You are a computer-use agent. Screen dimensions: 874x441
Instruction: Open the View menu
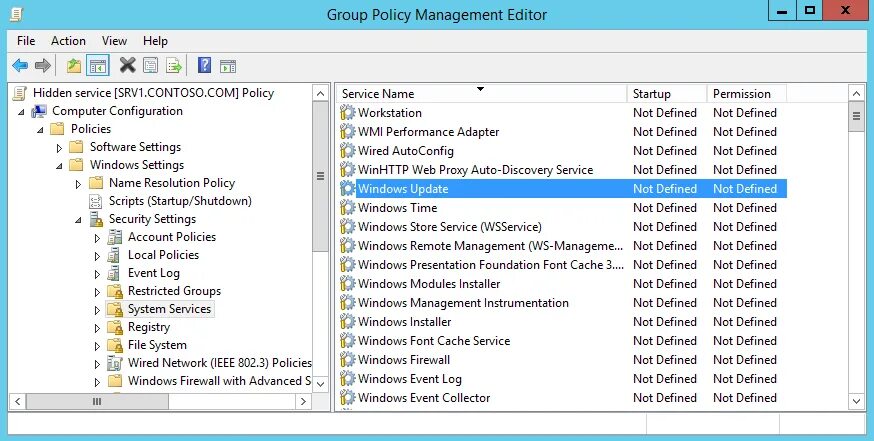click(x=114, y=41)
